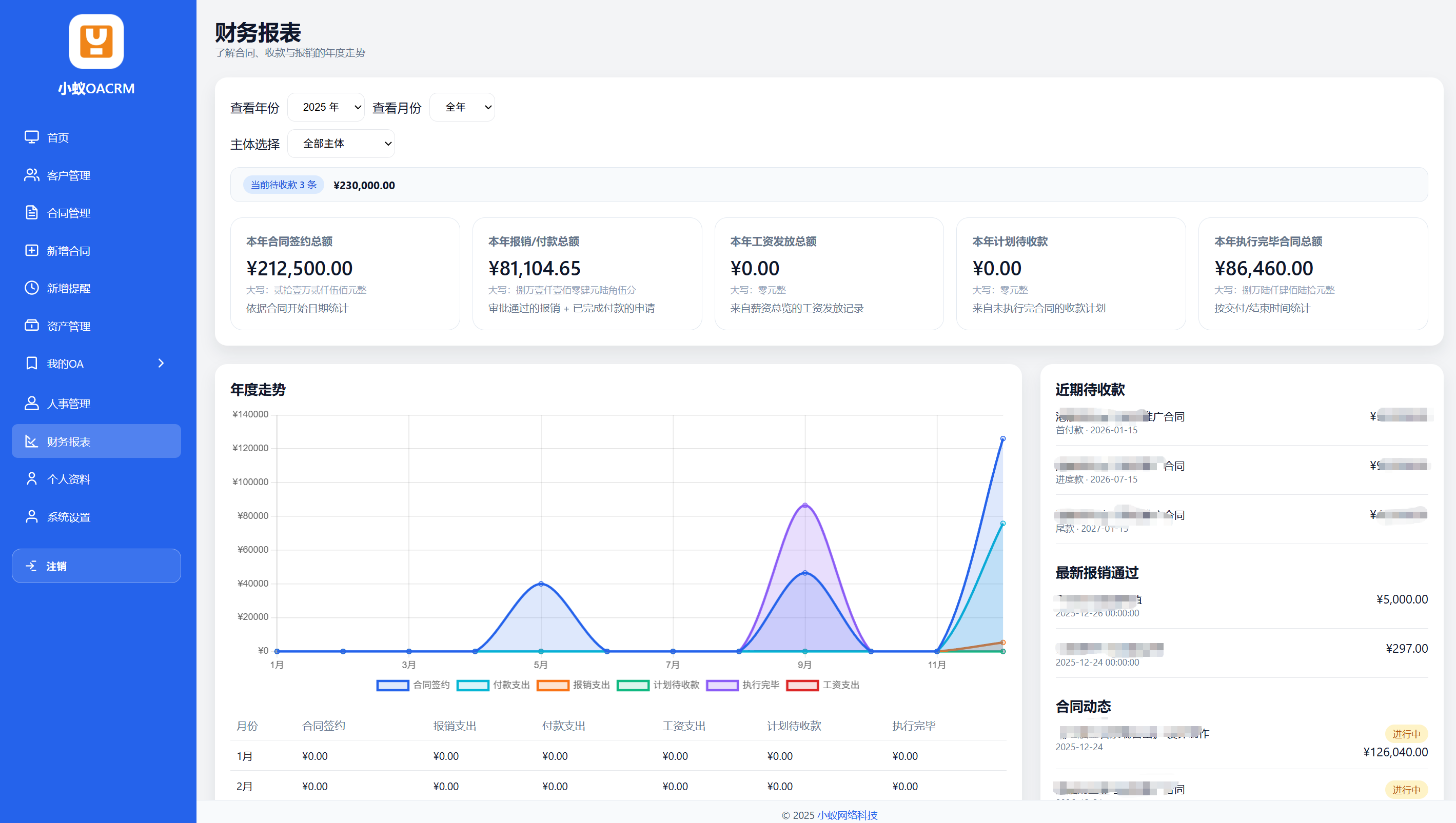
Task: Click the wallet icon for 资产管理
Action: [32, 326]
